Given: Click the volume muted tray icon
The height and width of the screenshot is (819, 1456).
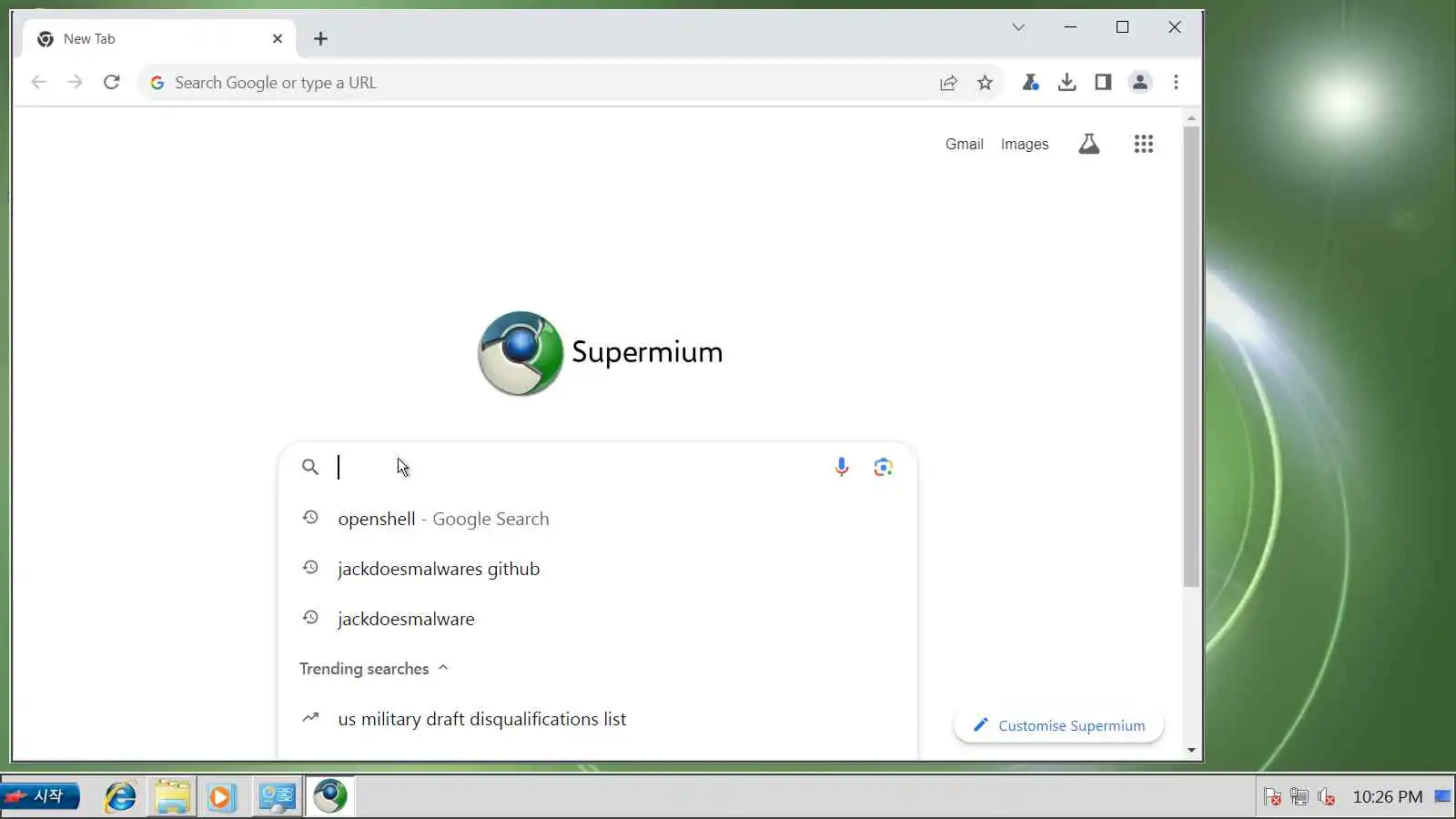Looking at the screenshot, I should pos(1327,797).
